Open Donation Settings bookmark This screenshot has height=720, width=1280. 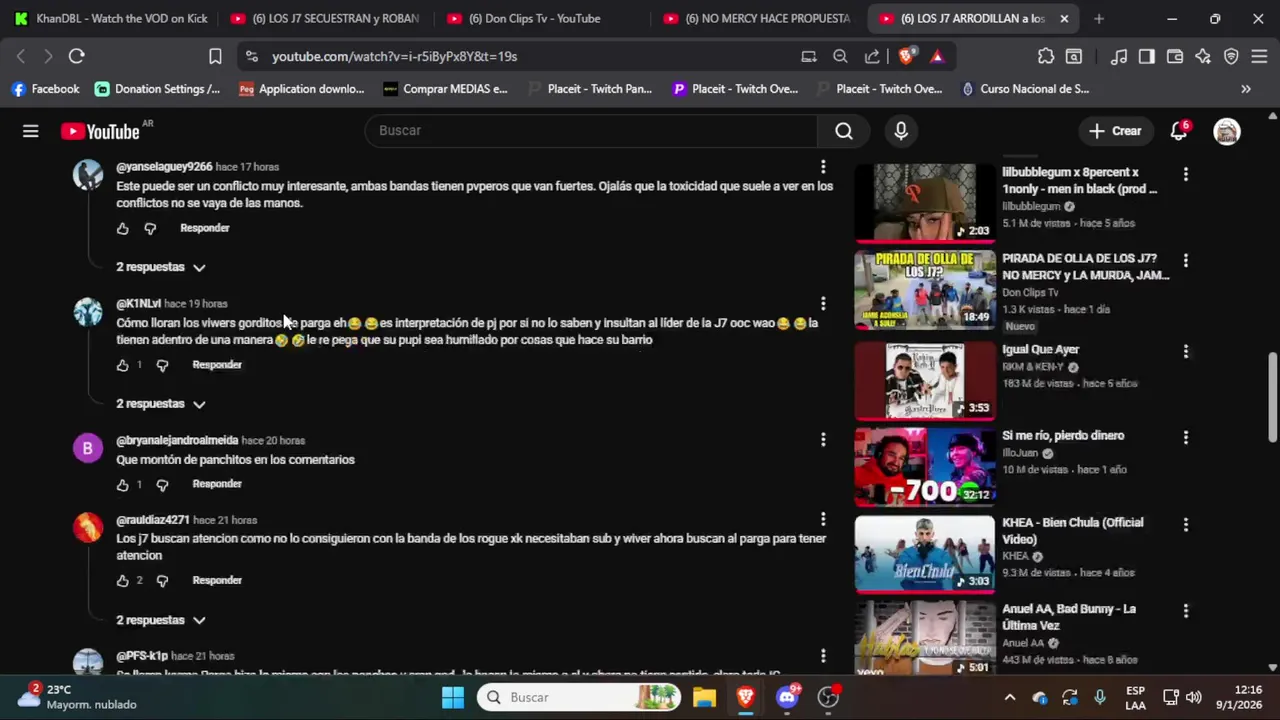pos(158,89)
